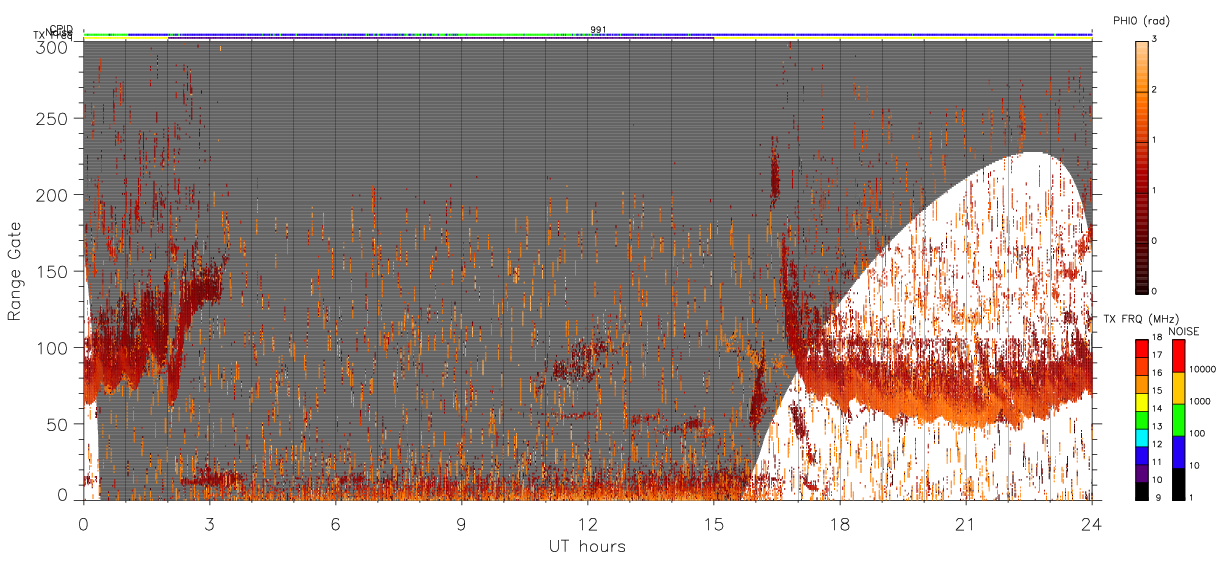The height and width of the screenshot is (567, 1228).
Task: Click the green 100 swatch in NOISE legend
Action: tap(1180, 420)
